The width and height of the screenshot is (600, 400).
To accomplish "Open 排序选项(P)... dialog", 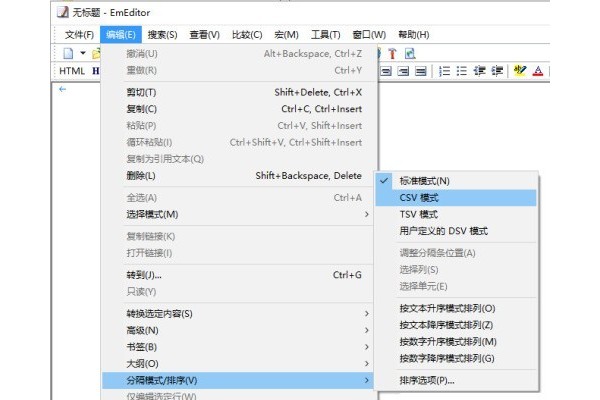I will [456, 380].
